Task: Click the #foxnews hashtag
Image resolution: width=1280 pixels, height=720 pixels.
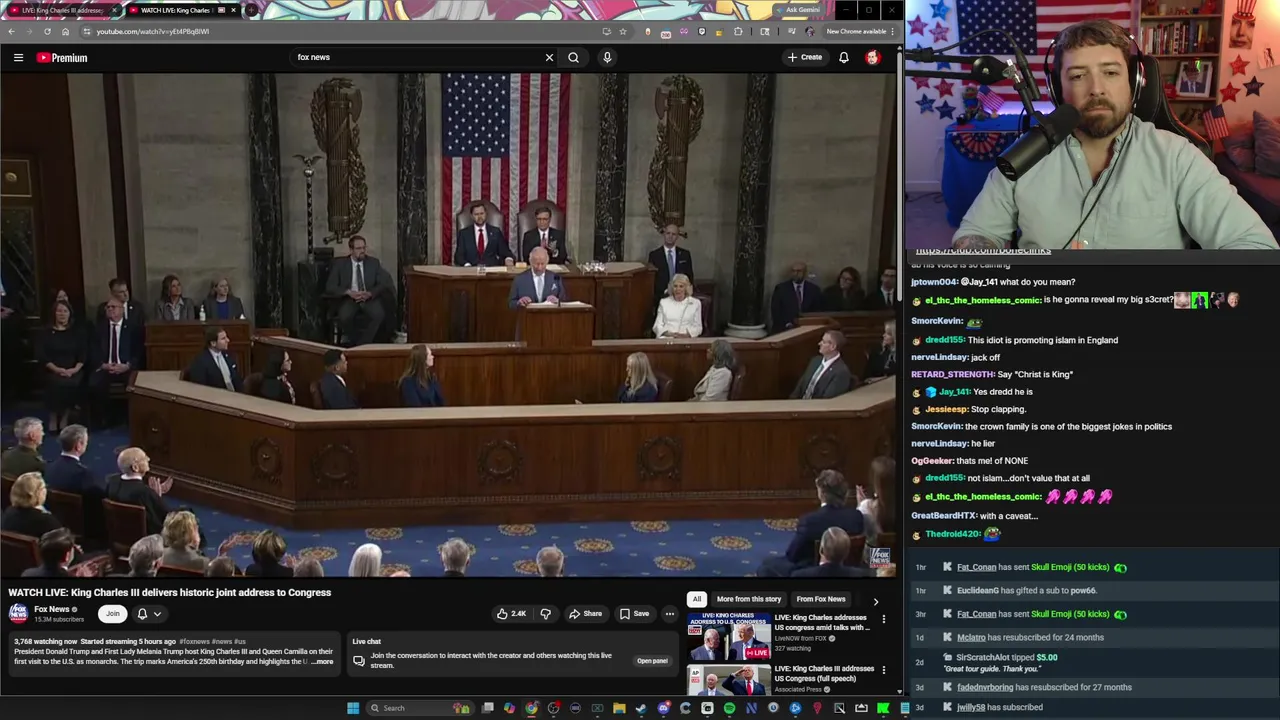Action: (x=194, y=641)
